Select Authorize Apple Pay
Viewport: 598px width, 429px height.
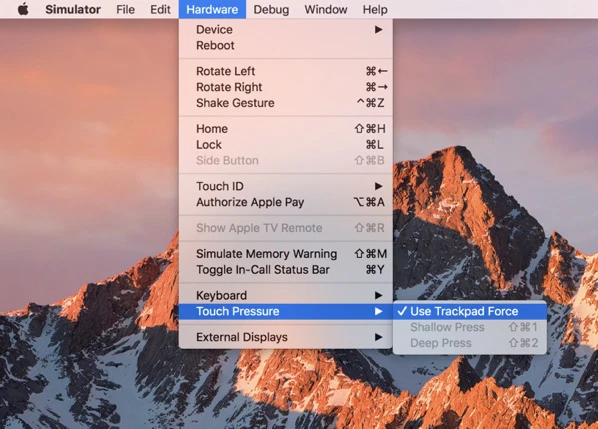point(286,202)
